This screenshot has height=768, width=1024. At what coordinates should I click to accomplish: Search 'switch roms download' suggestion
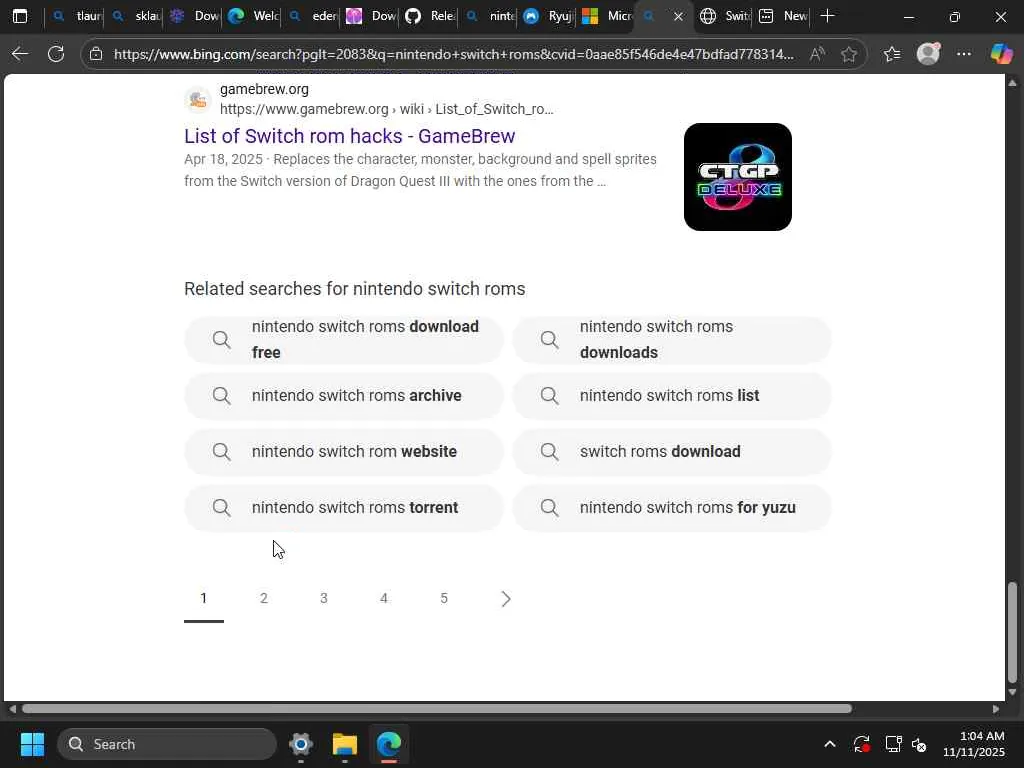[672, 452]
